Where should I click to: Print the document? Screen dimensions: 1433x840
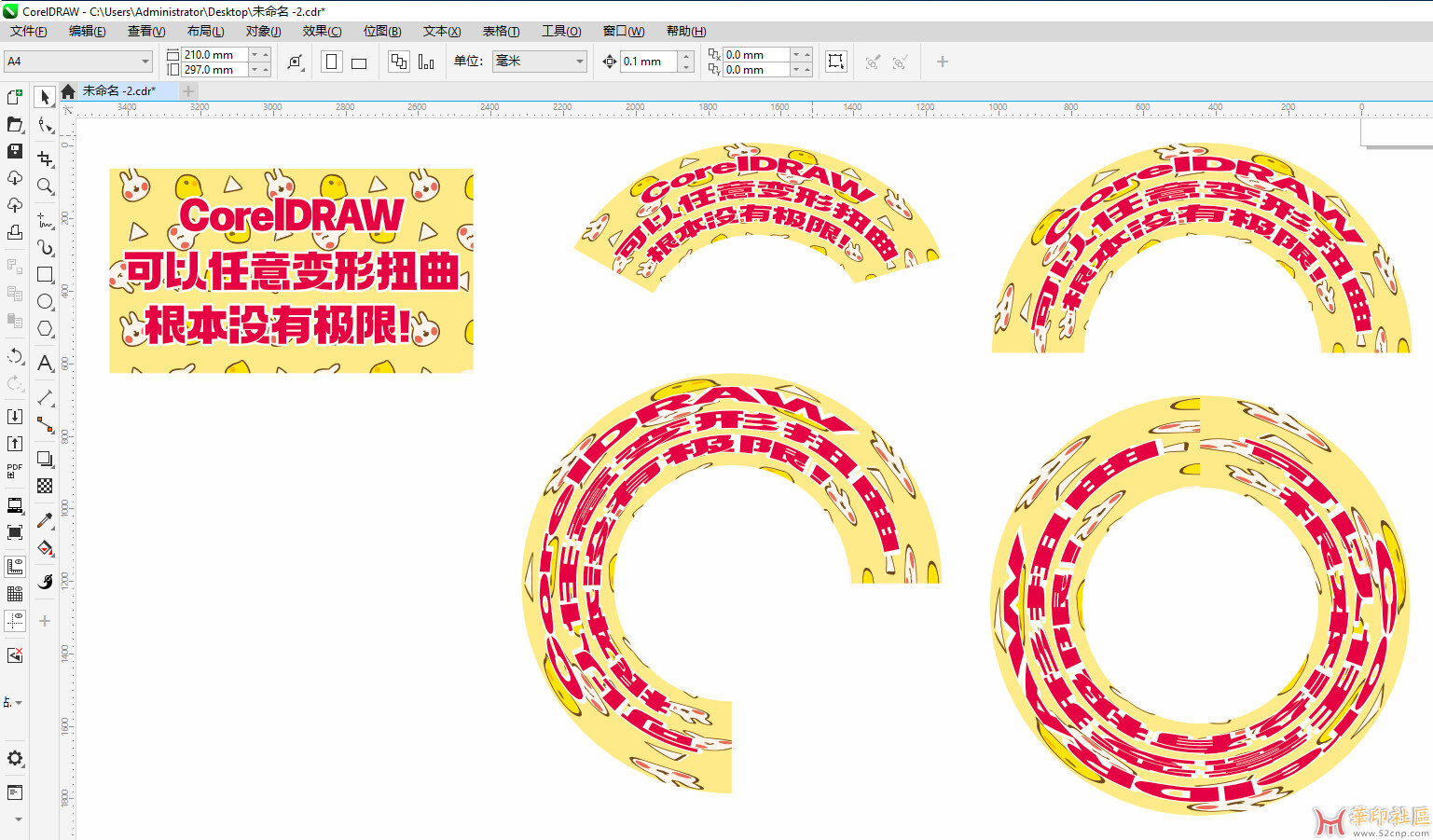[x=15, y=232]
